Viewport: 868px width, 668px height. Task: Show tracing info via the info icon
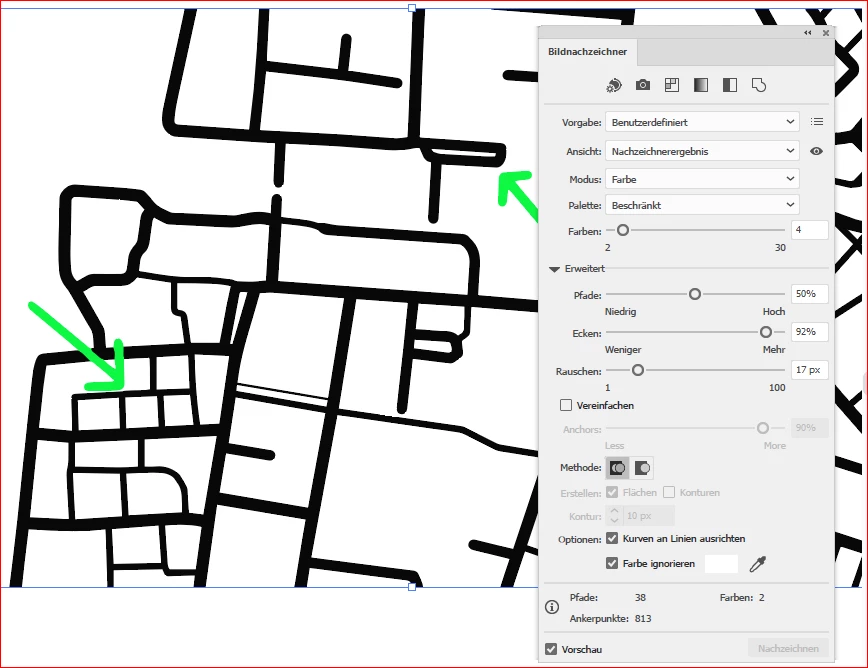click(552, 607)
